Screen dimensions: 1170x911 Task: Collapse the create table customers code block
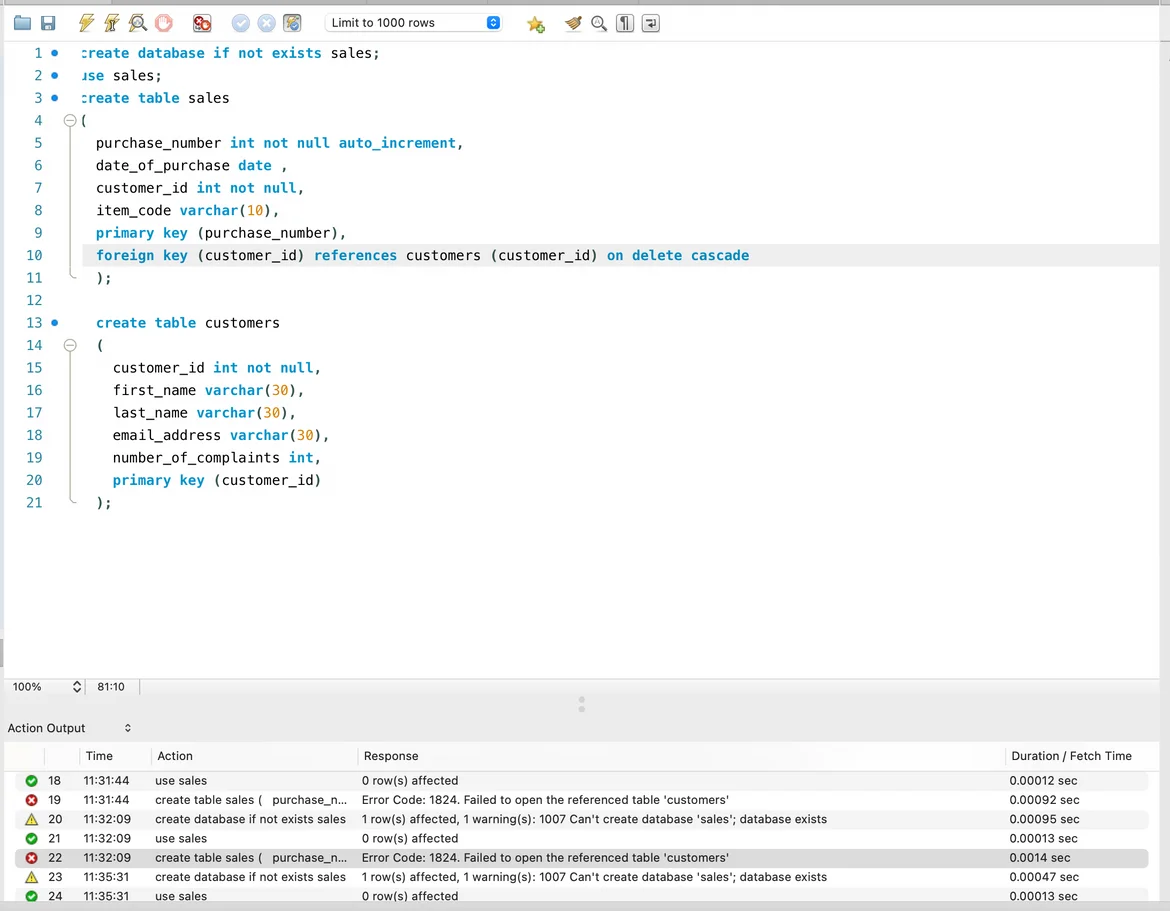pyautogui.click(x=70, y=345)
